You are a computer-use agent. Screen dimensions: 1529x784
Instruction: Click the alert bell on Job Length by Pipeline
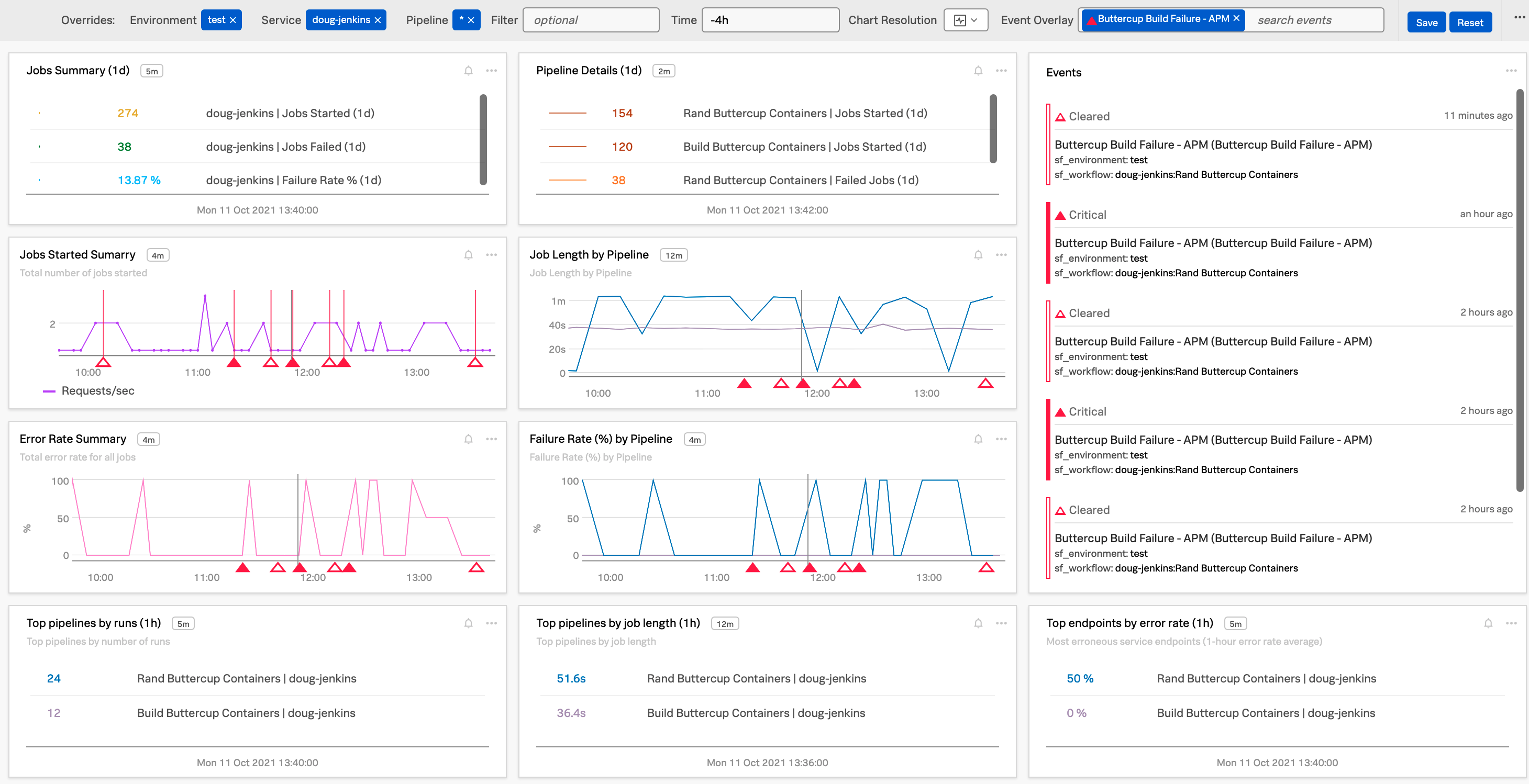point(978,255)
